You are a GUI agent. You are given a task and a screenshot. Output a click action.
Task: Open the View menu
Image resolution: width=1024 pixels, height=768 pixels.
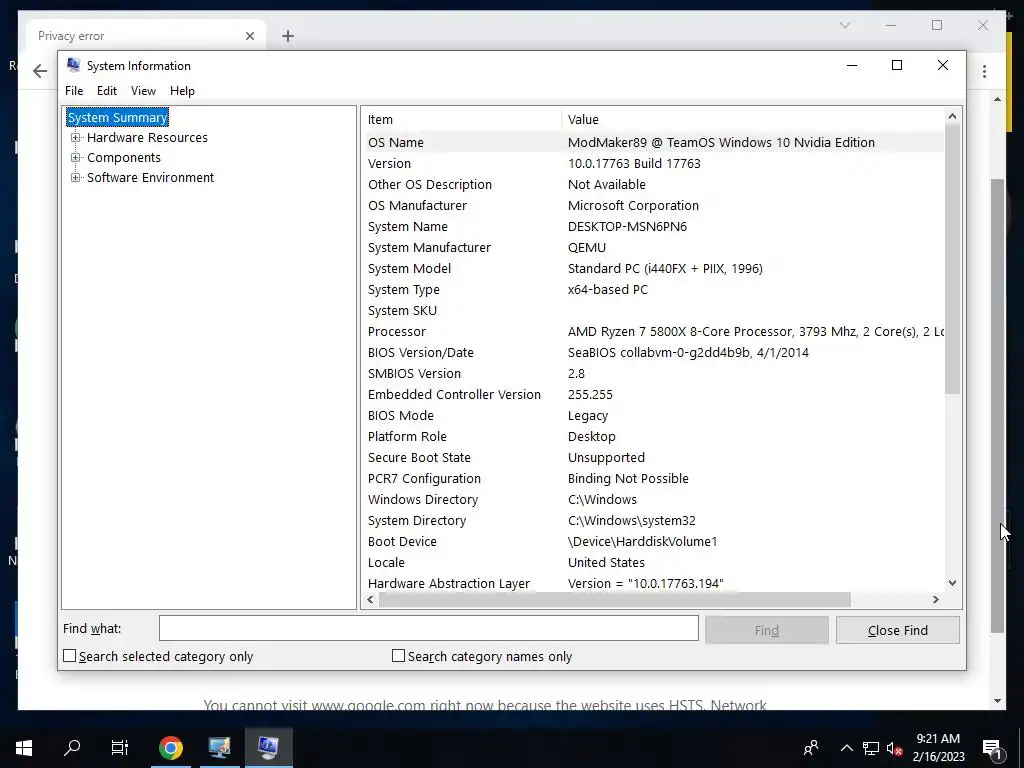pyautogui.click(x=143, y=91)
